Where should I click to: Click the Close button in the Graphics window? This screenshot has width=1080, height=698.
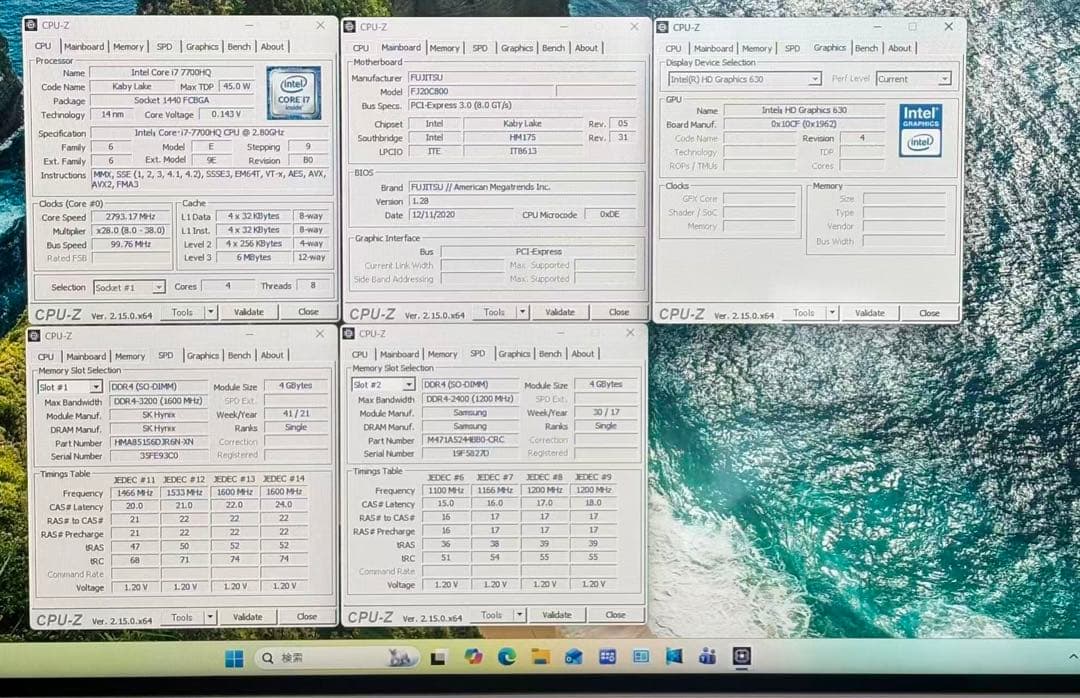click(929, 313)
